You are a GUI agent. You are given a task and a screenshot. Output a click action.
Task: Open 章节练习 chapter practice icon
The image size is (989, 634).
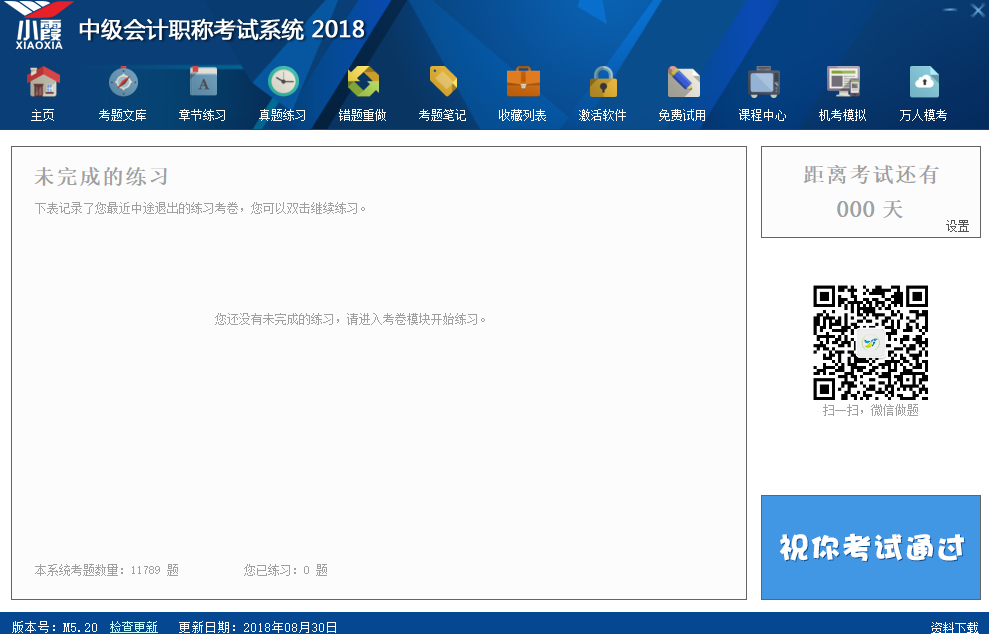[202, 93]
